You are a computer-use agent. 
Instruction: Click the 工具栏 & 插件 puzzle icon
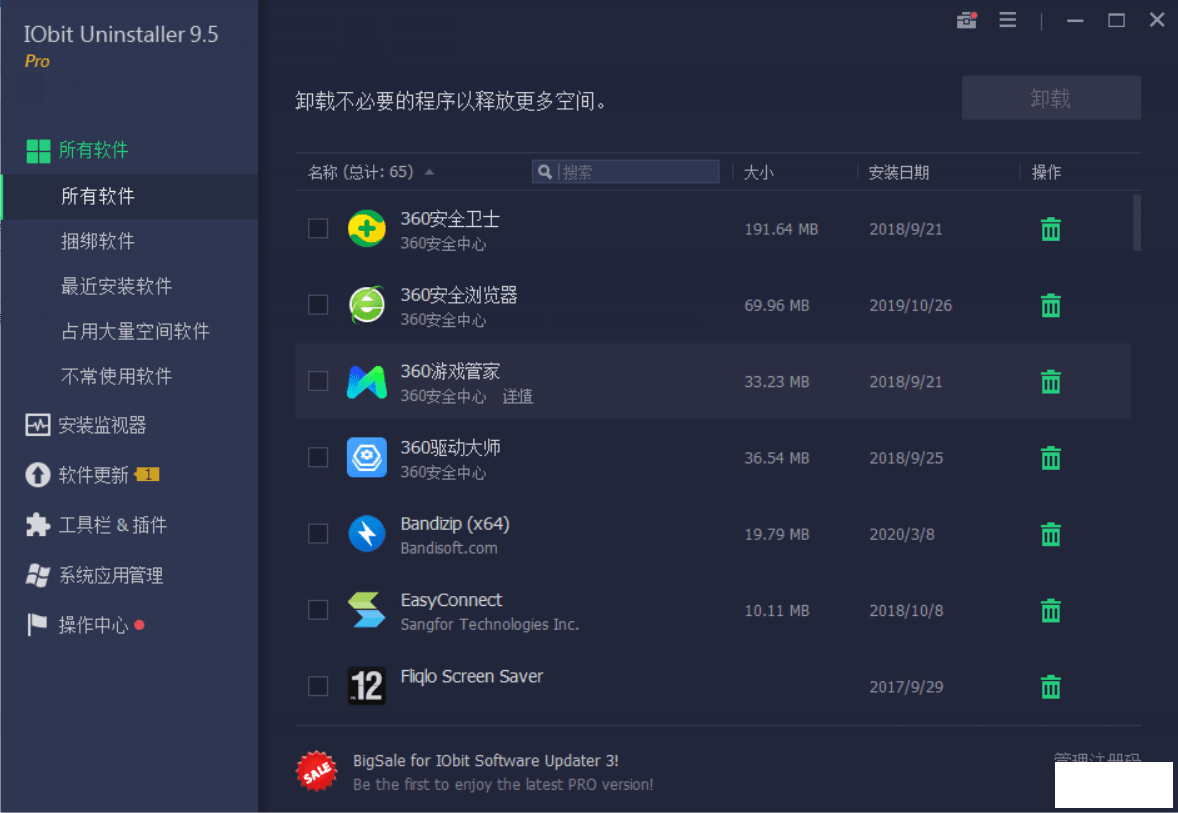coord(38,524)
